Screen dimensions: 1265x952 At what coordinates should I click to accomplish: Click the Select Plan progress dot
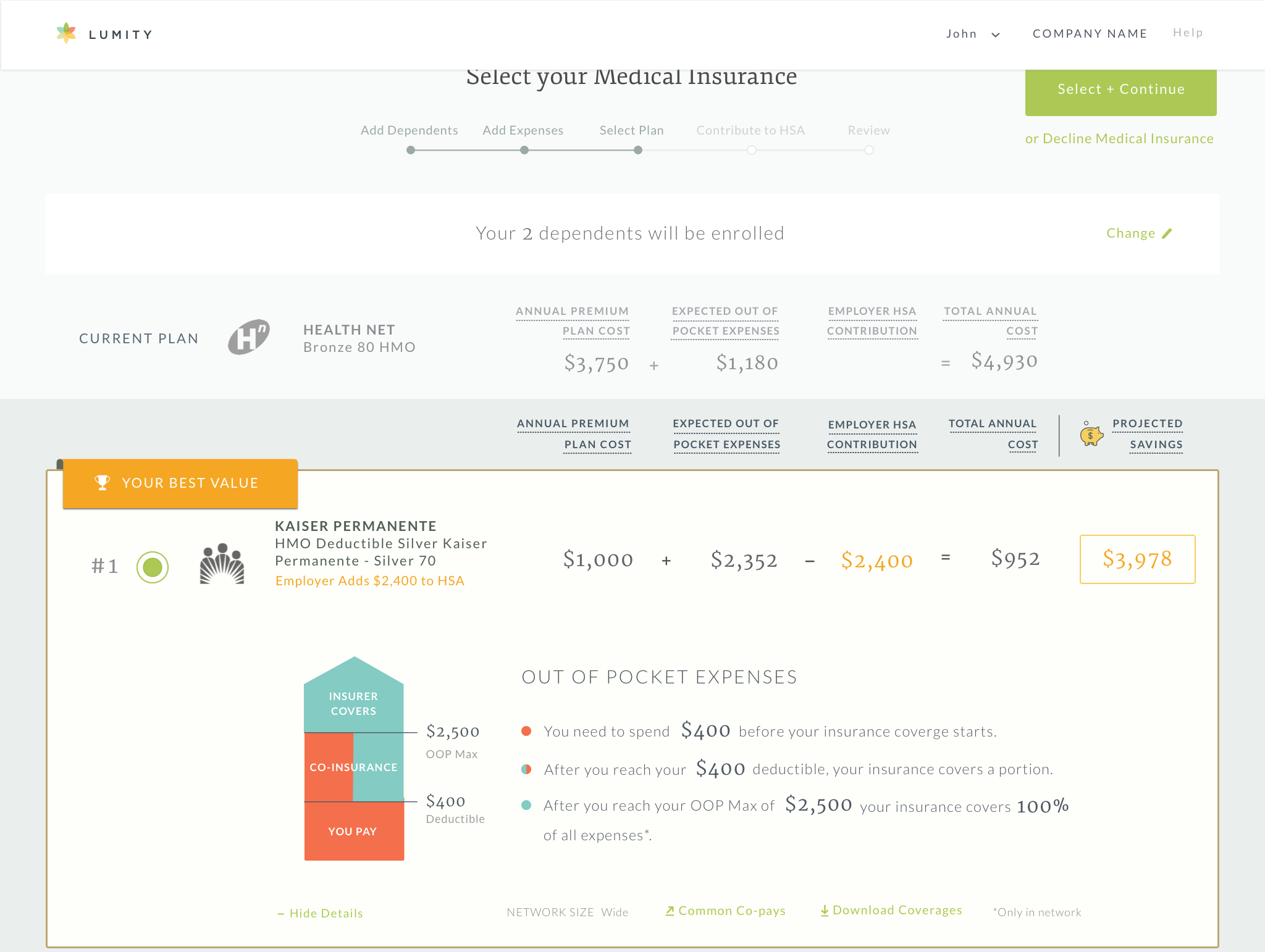638,150
